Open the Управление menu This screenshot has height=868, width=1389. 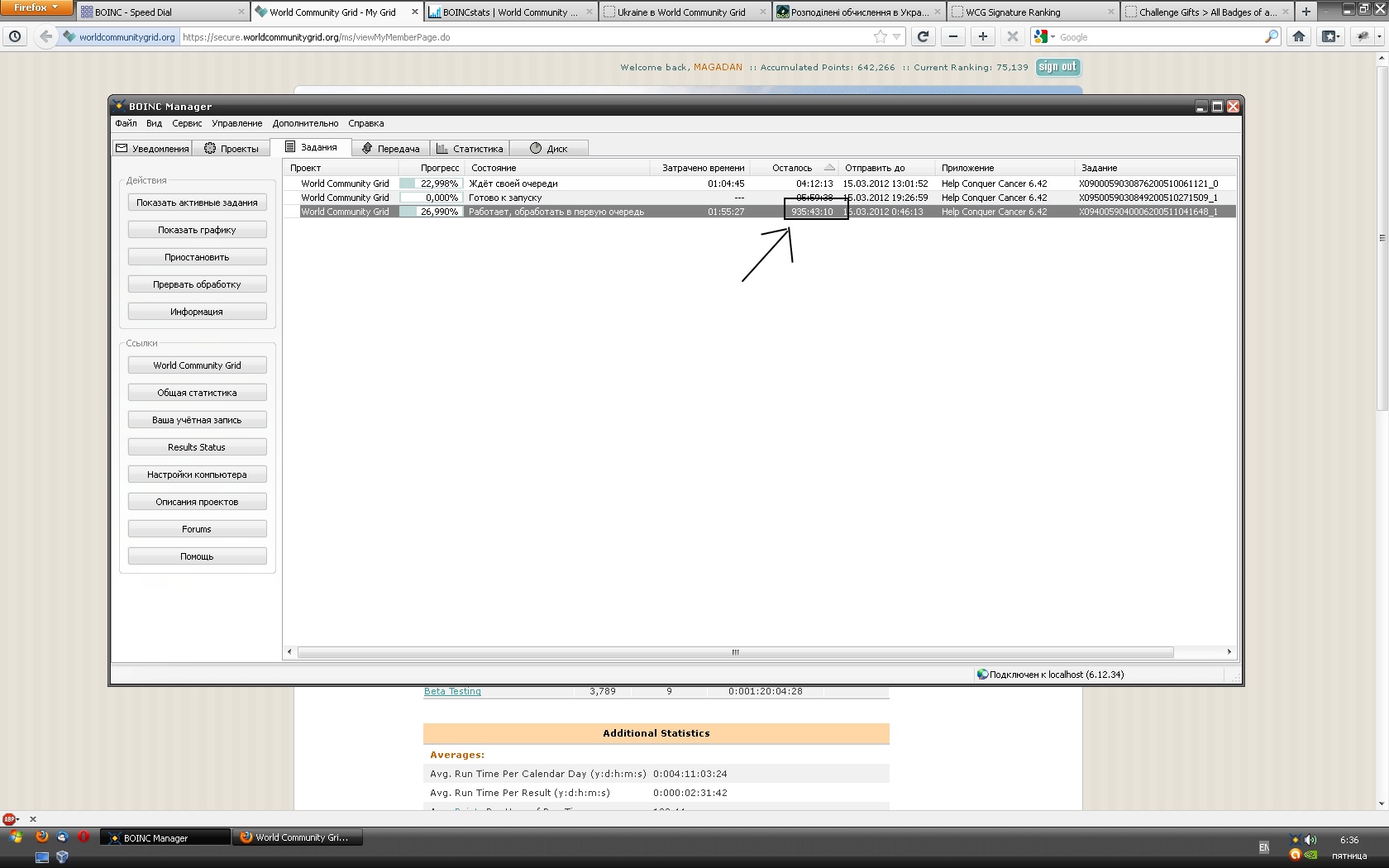236,123
